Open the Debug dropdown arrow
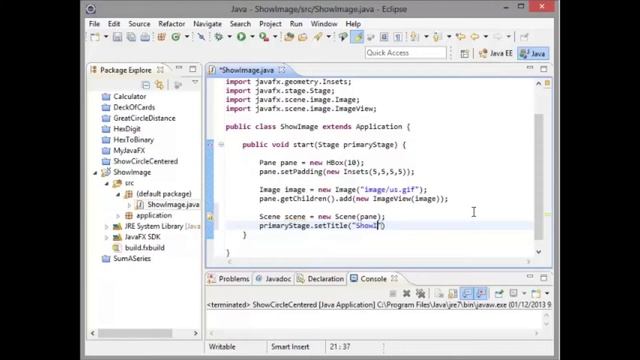 click(x=229, y=37)
